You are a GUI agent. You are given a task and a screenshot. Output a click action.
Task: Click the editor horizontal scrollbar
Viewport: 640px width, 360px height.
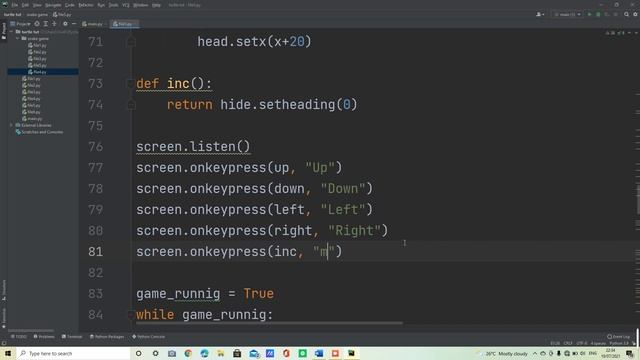click(x=269, y=323)
